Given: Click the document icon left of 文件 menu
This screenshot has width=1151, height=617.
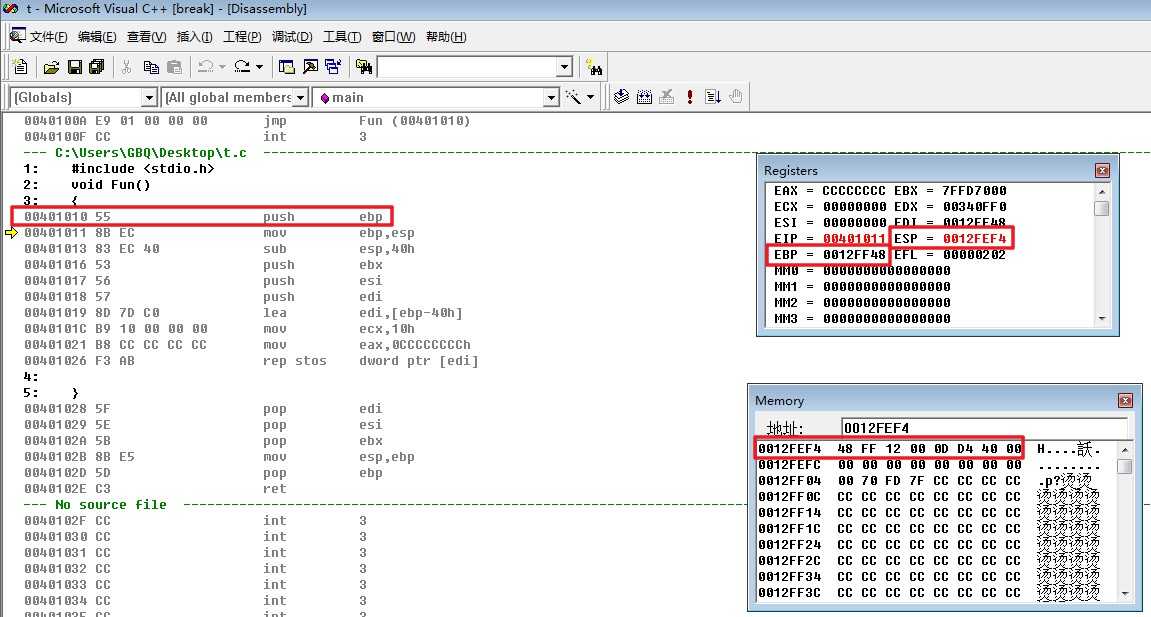Looking at the screenshot, I should pos(17,35).
